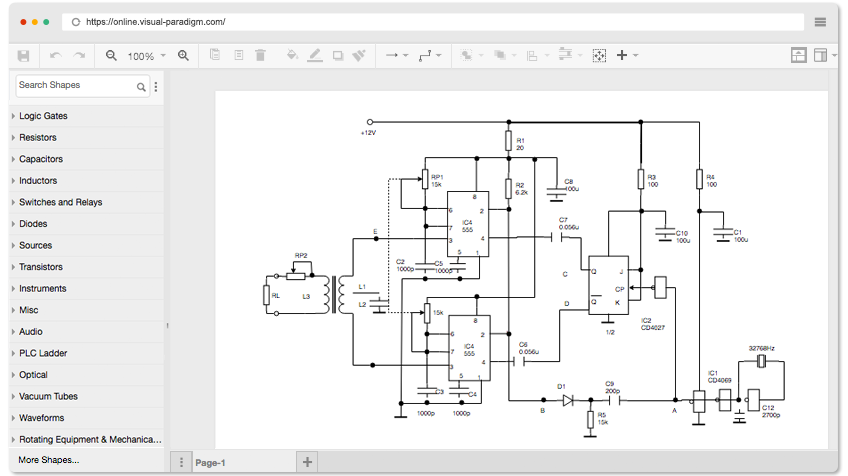848x476 pixels.
Task: Select the Fill color bucket icon
Action: [x=292, y=55]
